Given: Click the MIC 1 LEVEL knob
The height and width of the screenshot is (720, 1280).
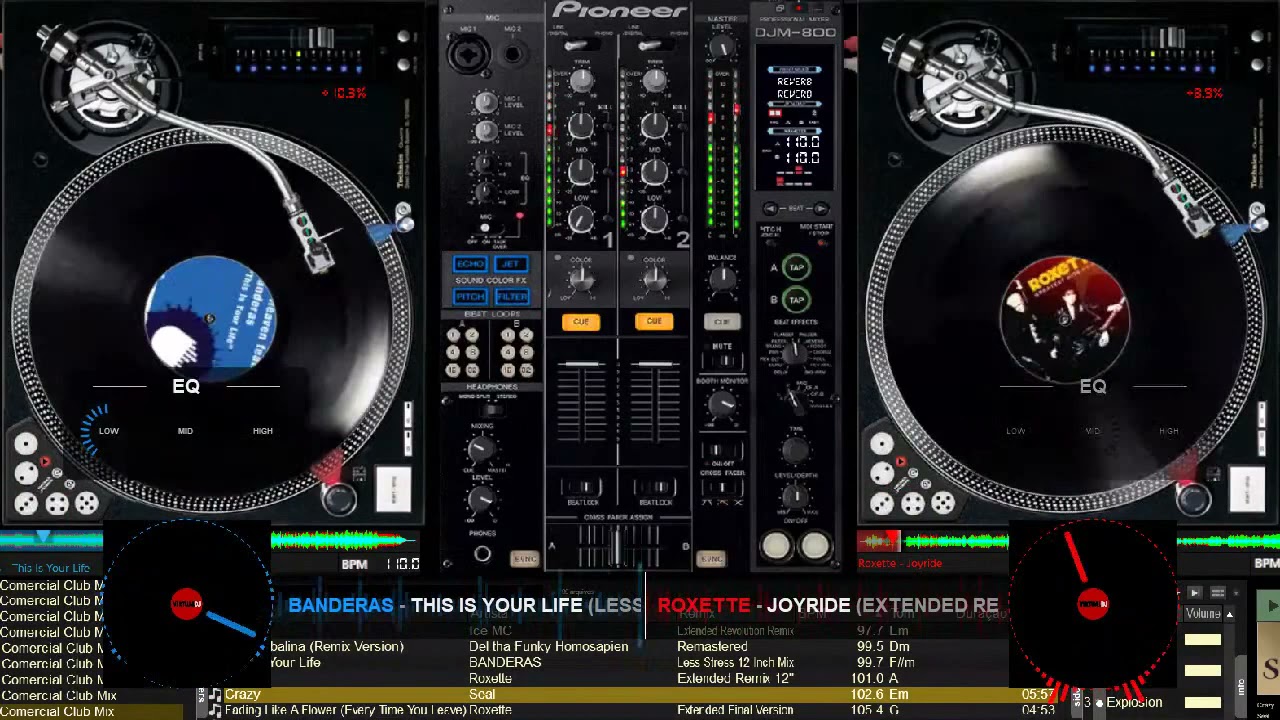Looking at the screenshot, I should (x=486, y=102).
